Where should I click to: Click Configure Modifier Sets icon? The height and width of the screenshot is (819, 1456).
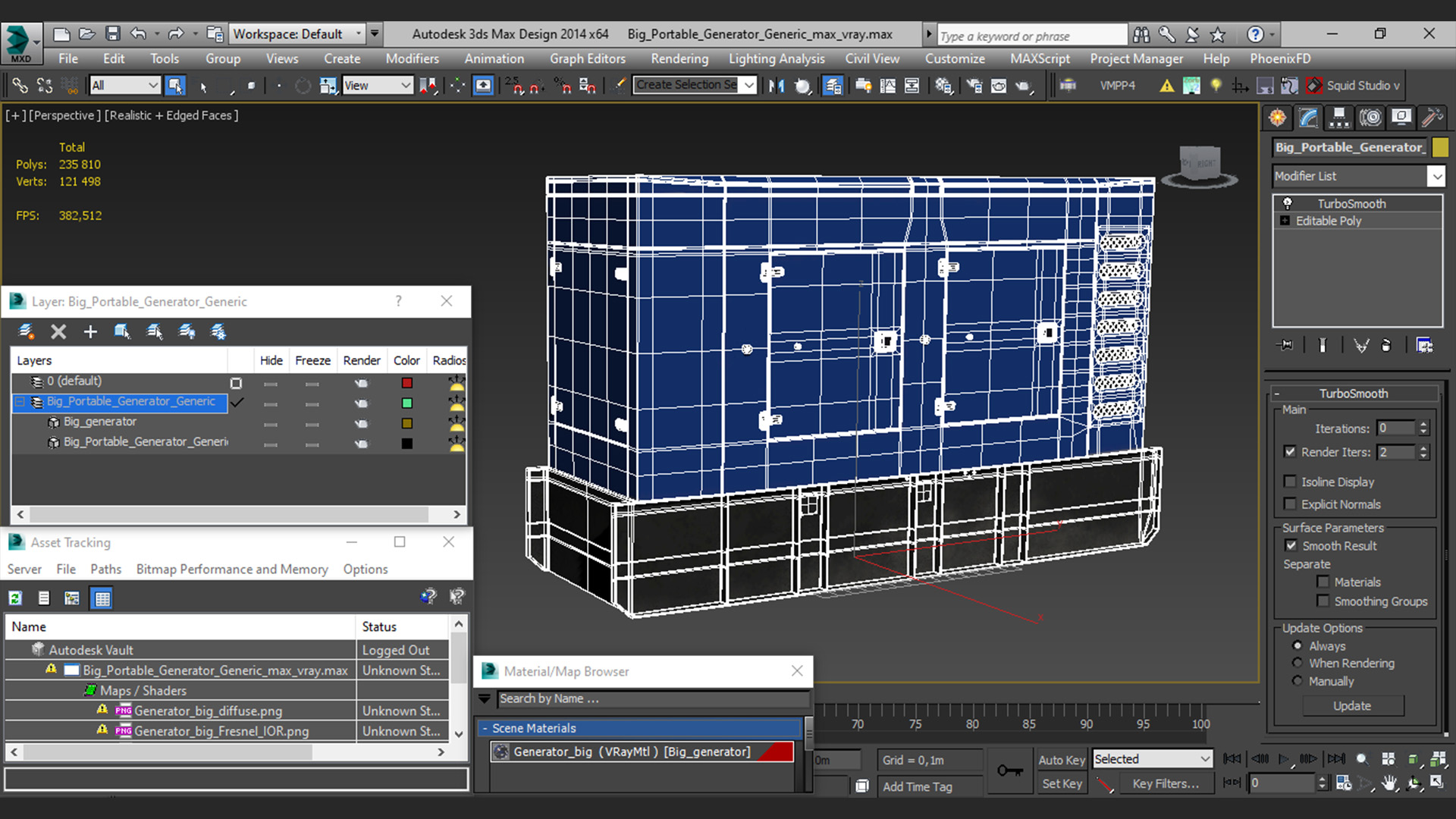pyautogui.click(x=1425, y=345)
